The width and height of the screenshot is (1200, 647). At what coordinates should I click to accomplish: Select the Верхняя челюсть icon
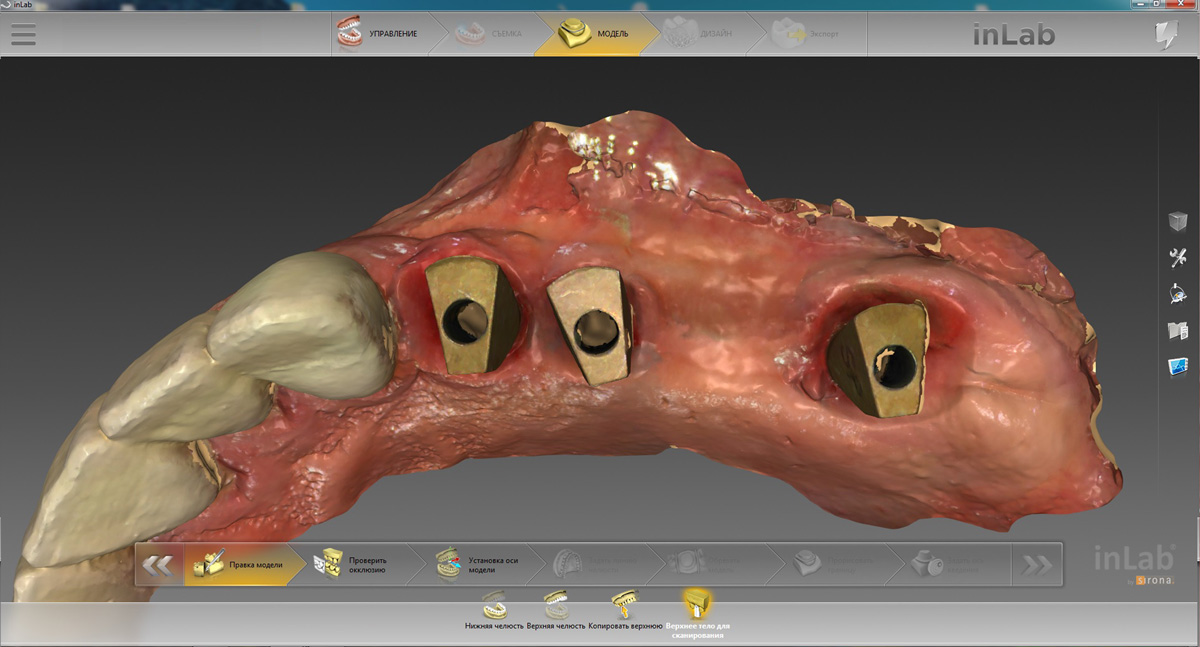556,612
